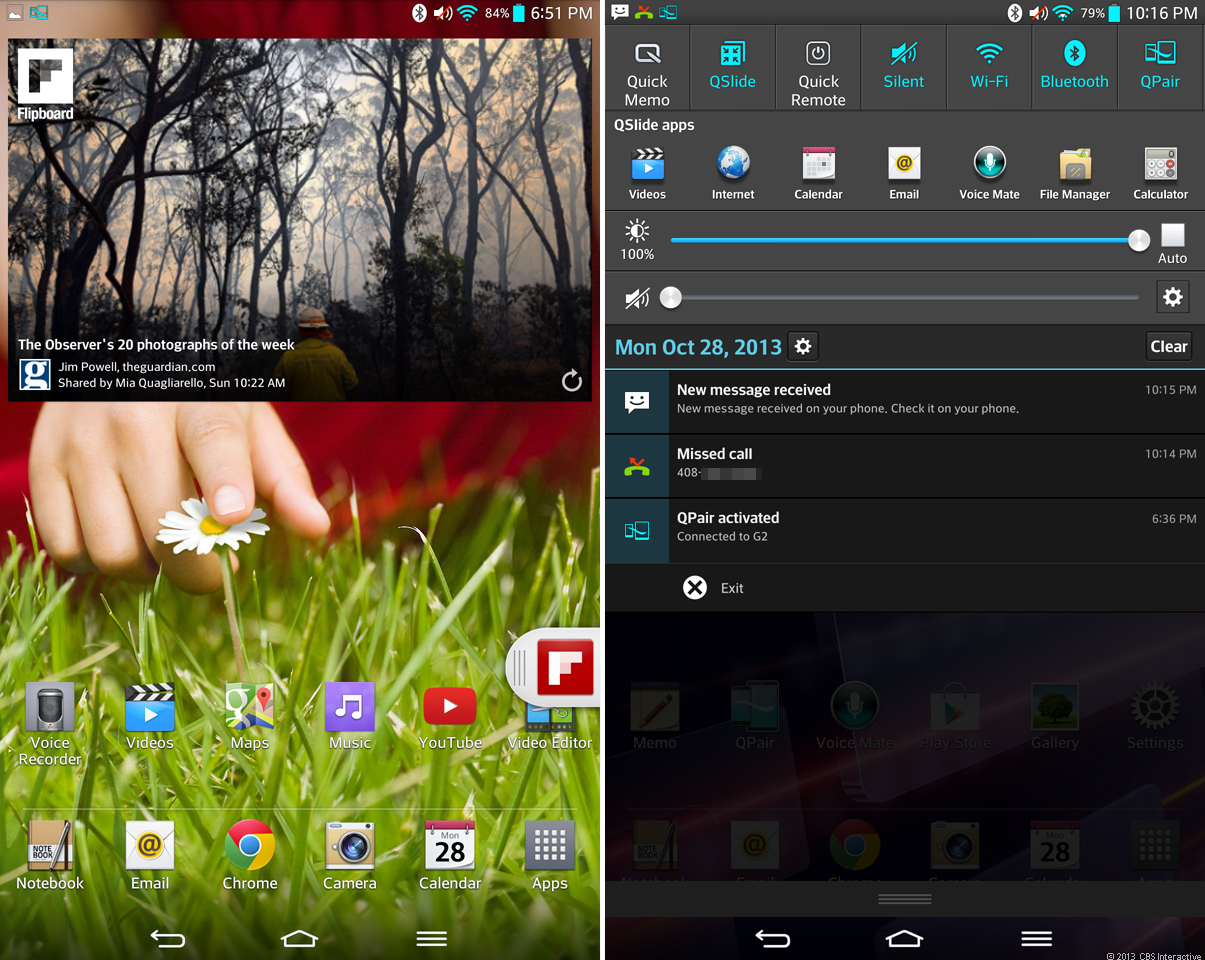Collapse notification panel using bottom handle
This screenshot has height=960, width=1205.
tap(904, 899)
